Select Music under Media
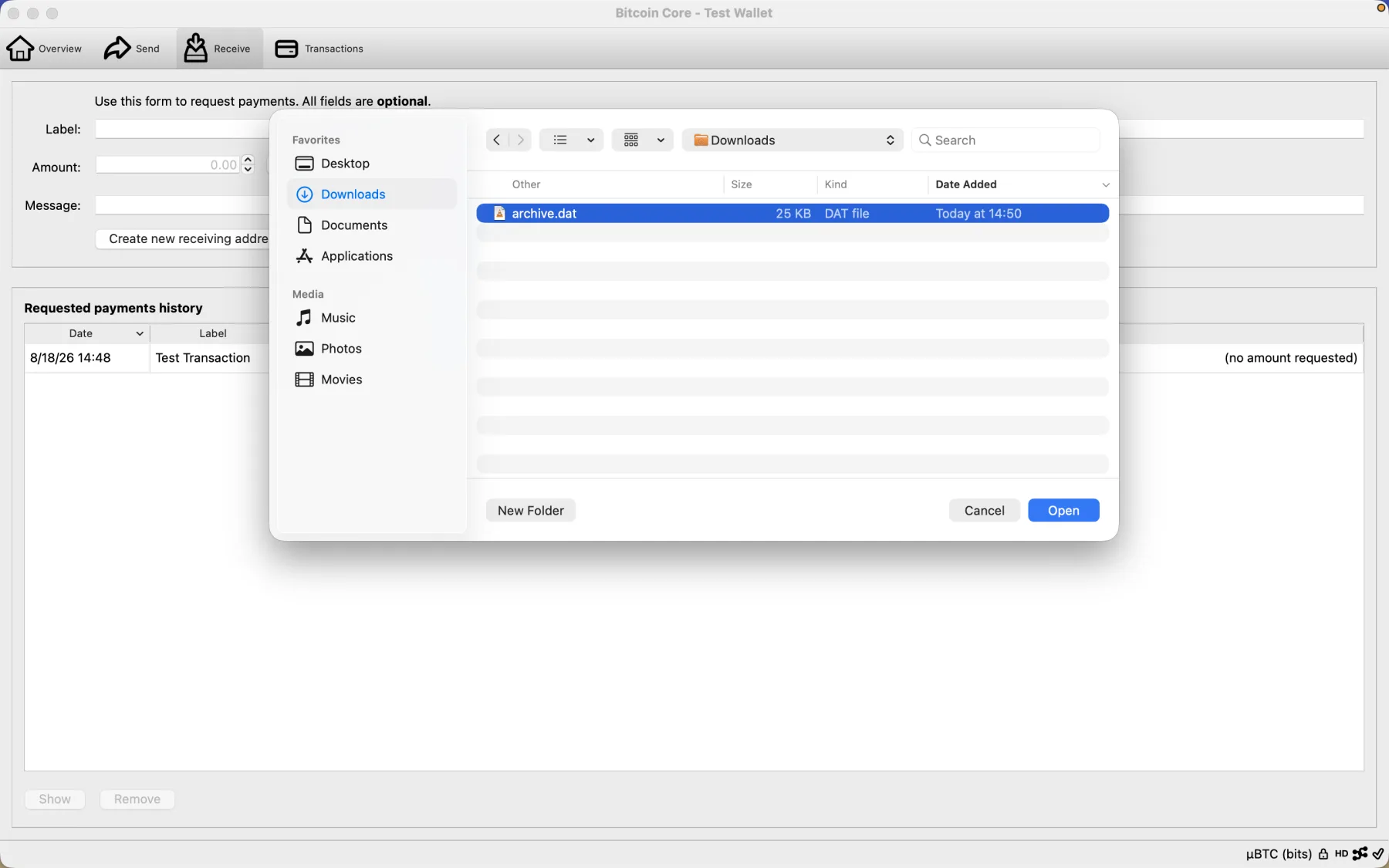 click(x=372, y=318)
